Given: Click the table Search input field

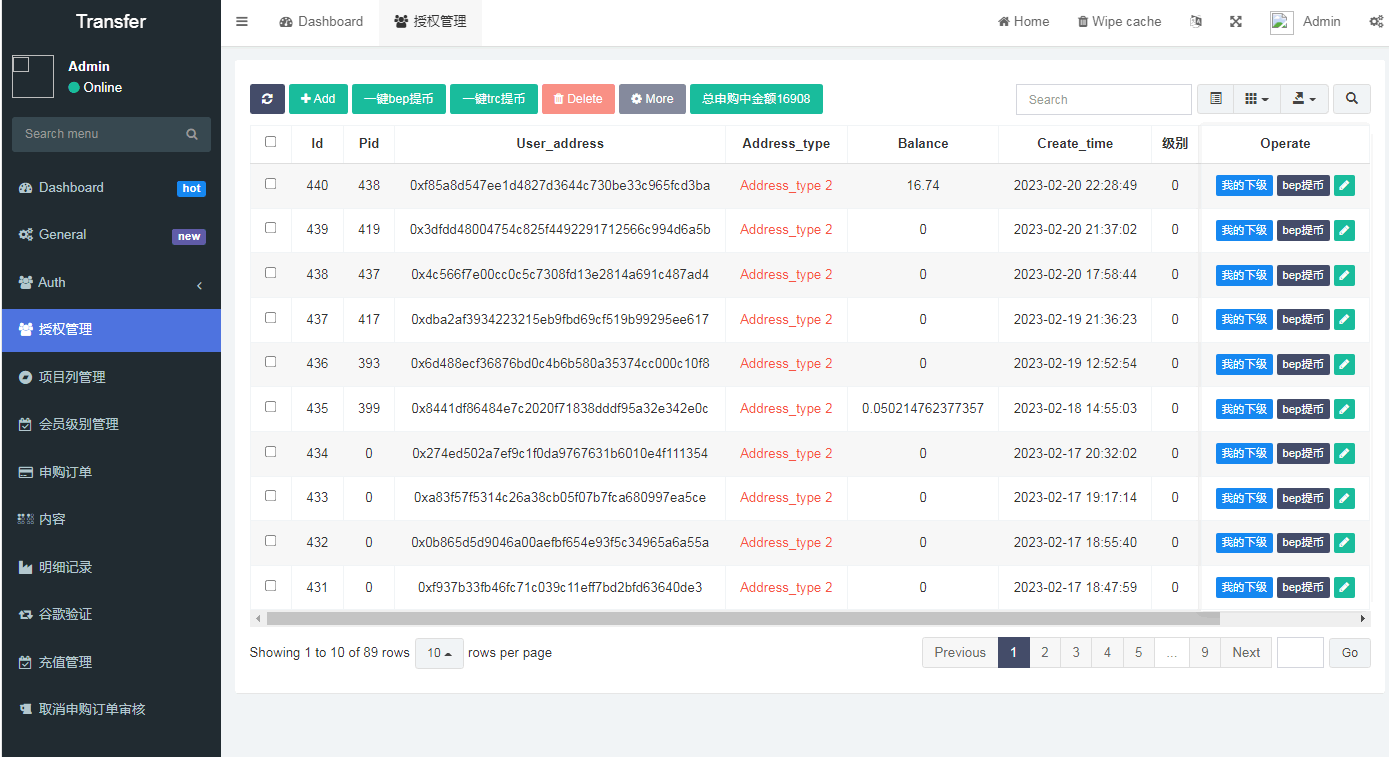Looking at the screenshot, I should tap(1103, 99).
